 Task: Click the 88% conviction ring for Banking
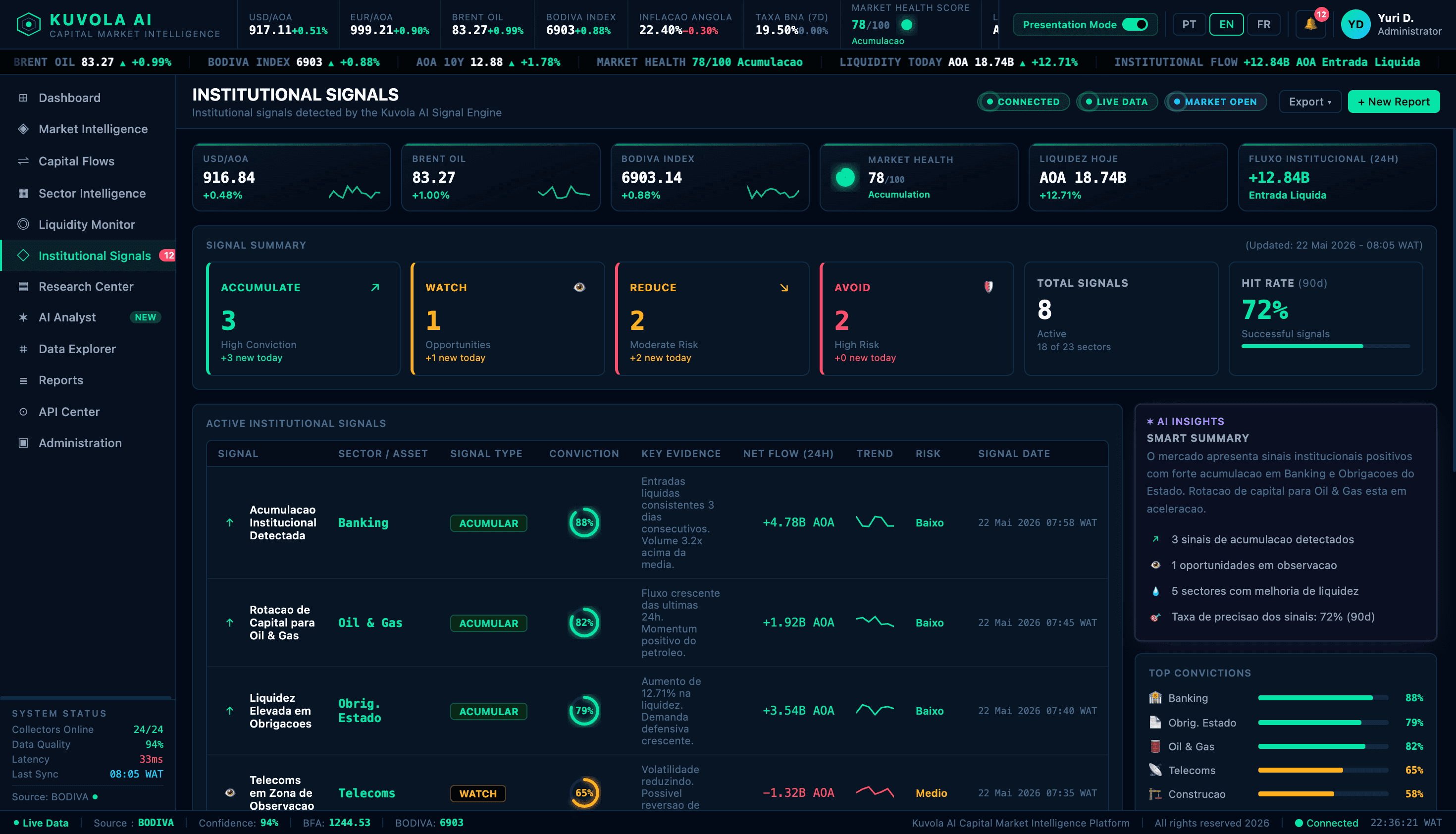pos(584,522)
